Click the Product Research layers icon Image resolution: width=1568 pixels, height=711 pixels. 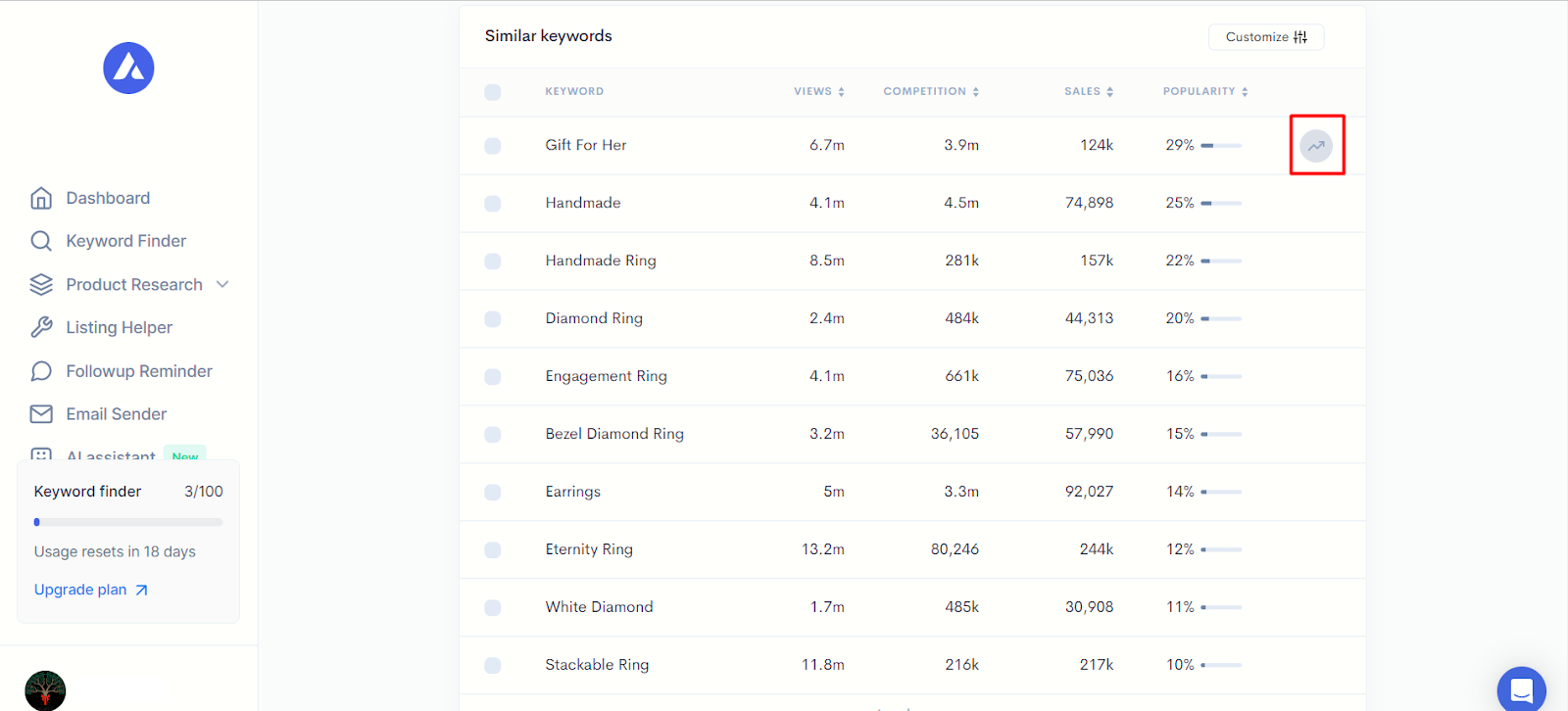pyautogui.click(x=41, y=284)
